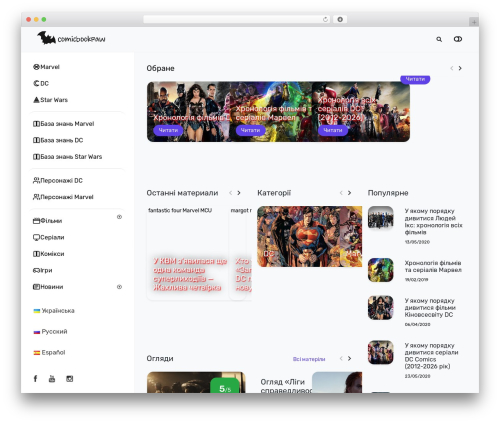Click the gamepad icon by Ігри
Image resolution: width=500 pixels, height=423 pixels.
pos(36,270)
